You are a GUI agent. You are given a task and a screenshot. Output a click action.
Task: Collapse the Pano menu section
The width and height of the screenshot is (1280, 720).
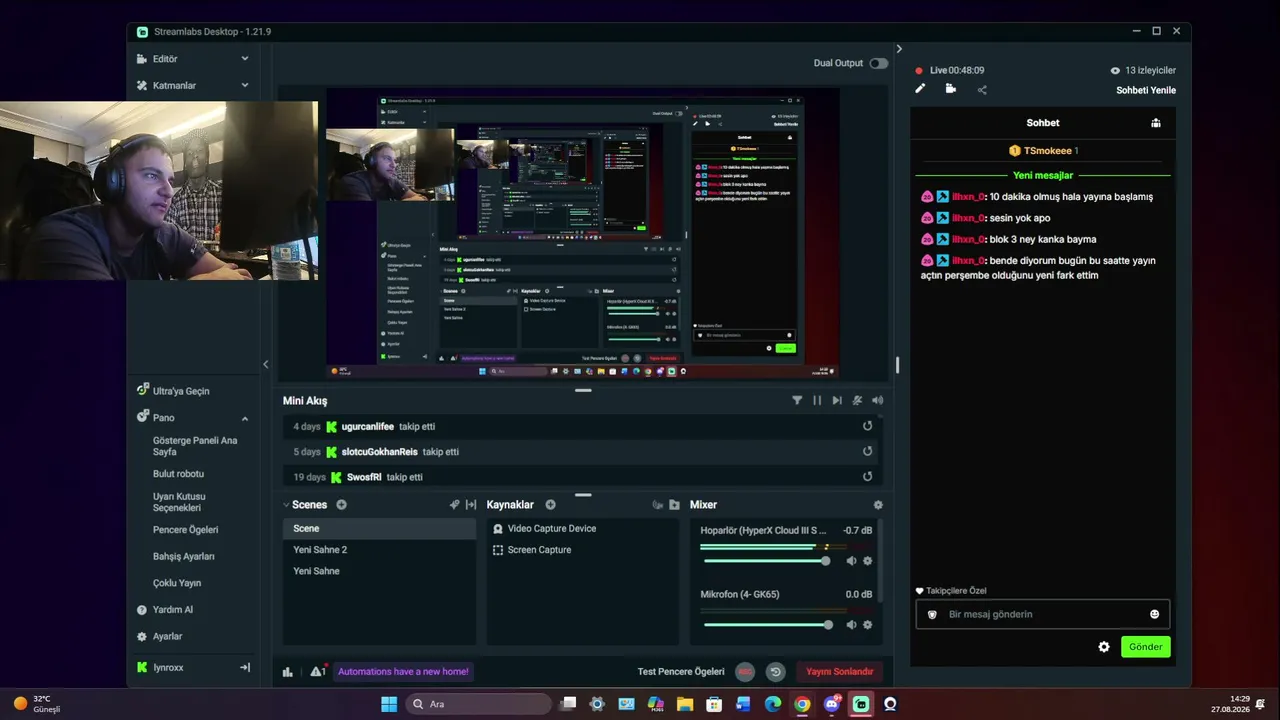coord(245,418)
